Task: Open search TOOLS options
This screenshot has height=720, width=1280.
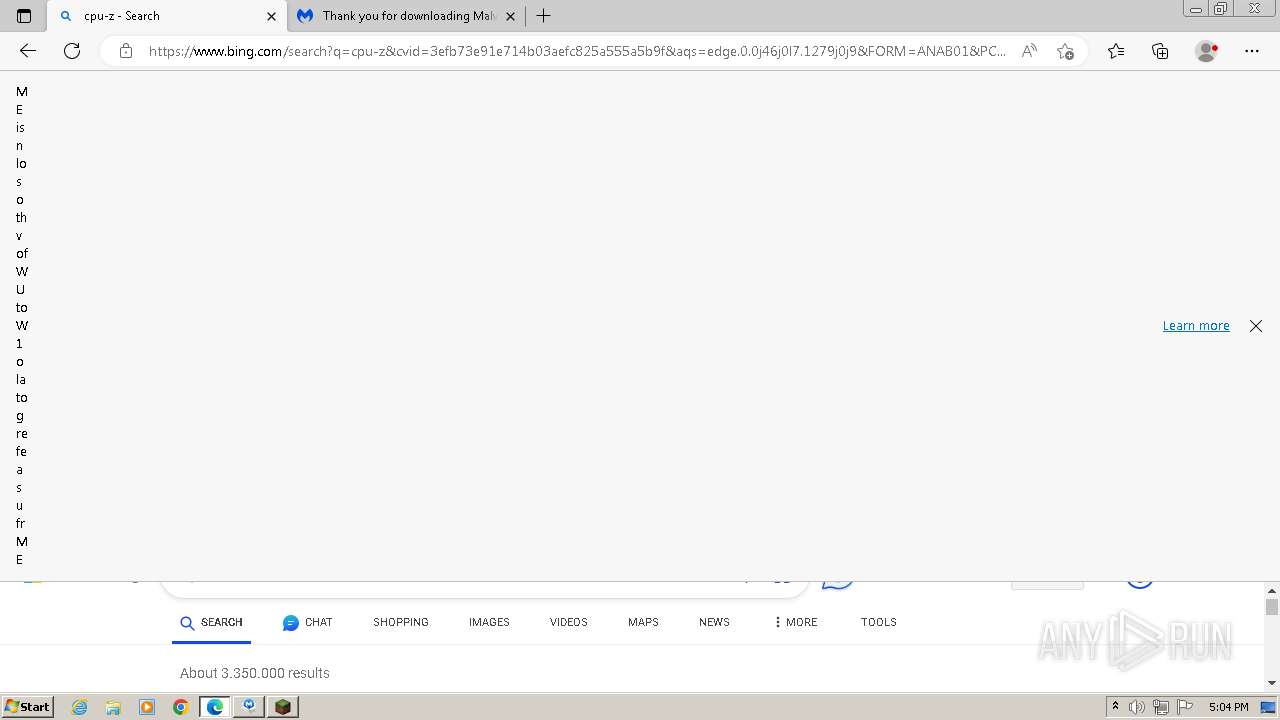Action: [879, 622]
